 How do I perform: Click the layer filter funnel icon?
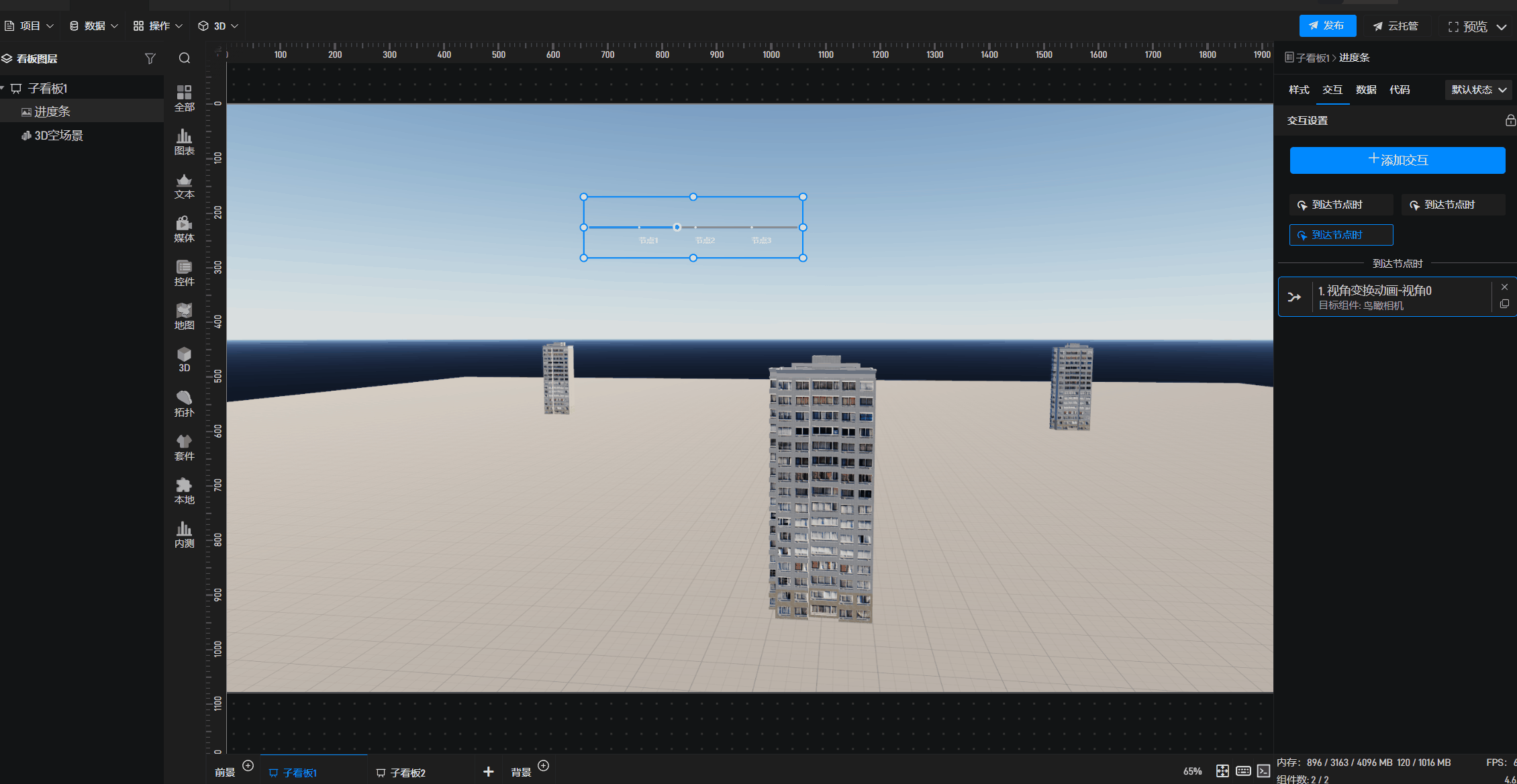coord(150,58)
